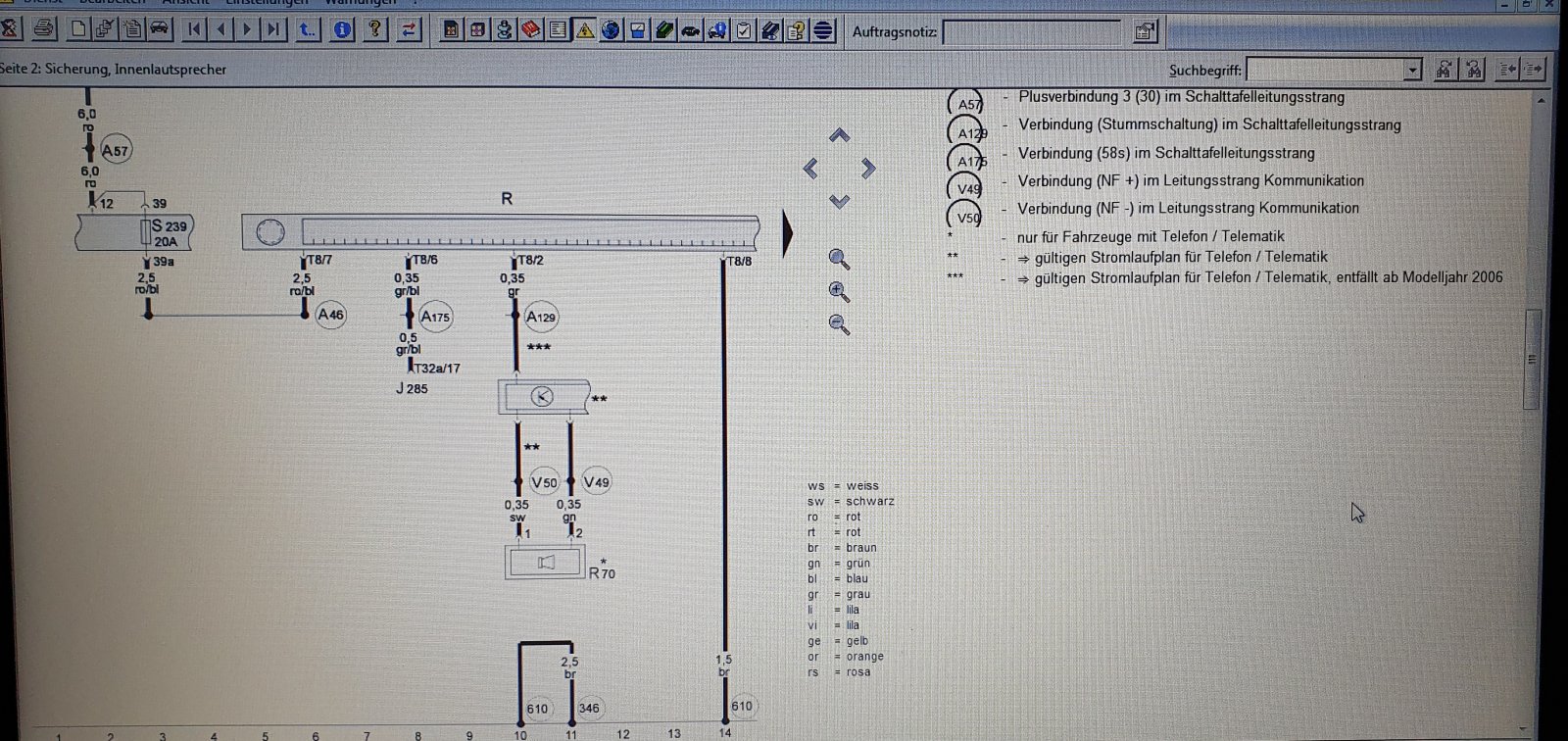Click the red and blue swap arrows icon
Screen dimensions: 1568x741
point(409,29)
